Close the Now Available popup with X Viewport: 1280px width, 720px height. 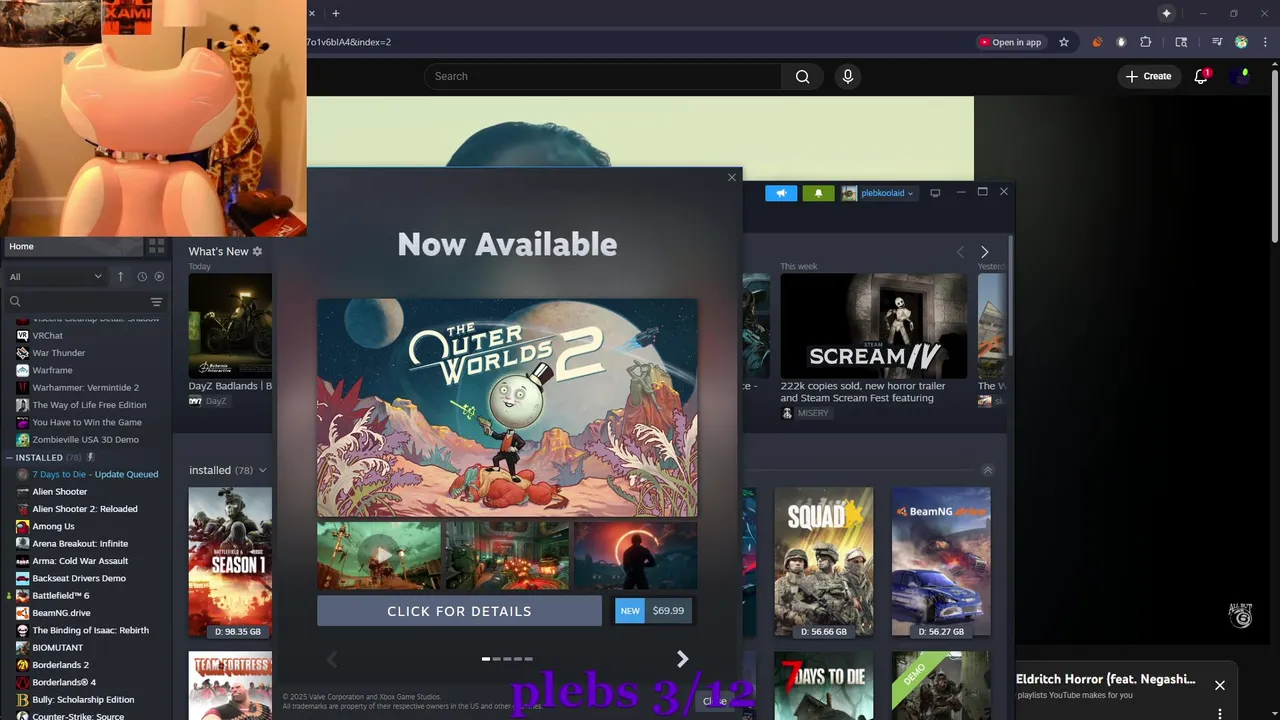732,178
